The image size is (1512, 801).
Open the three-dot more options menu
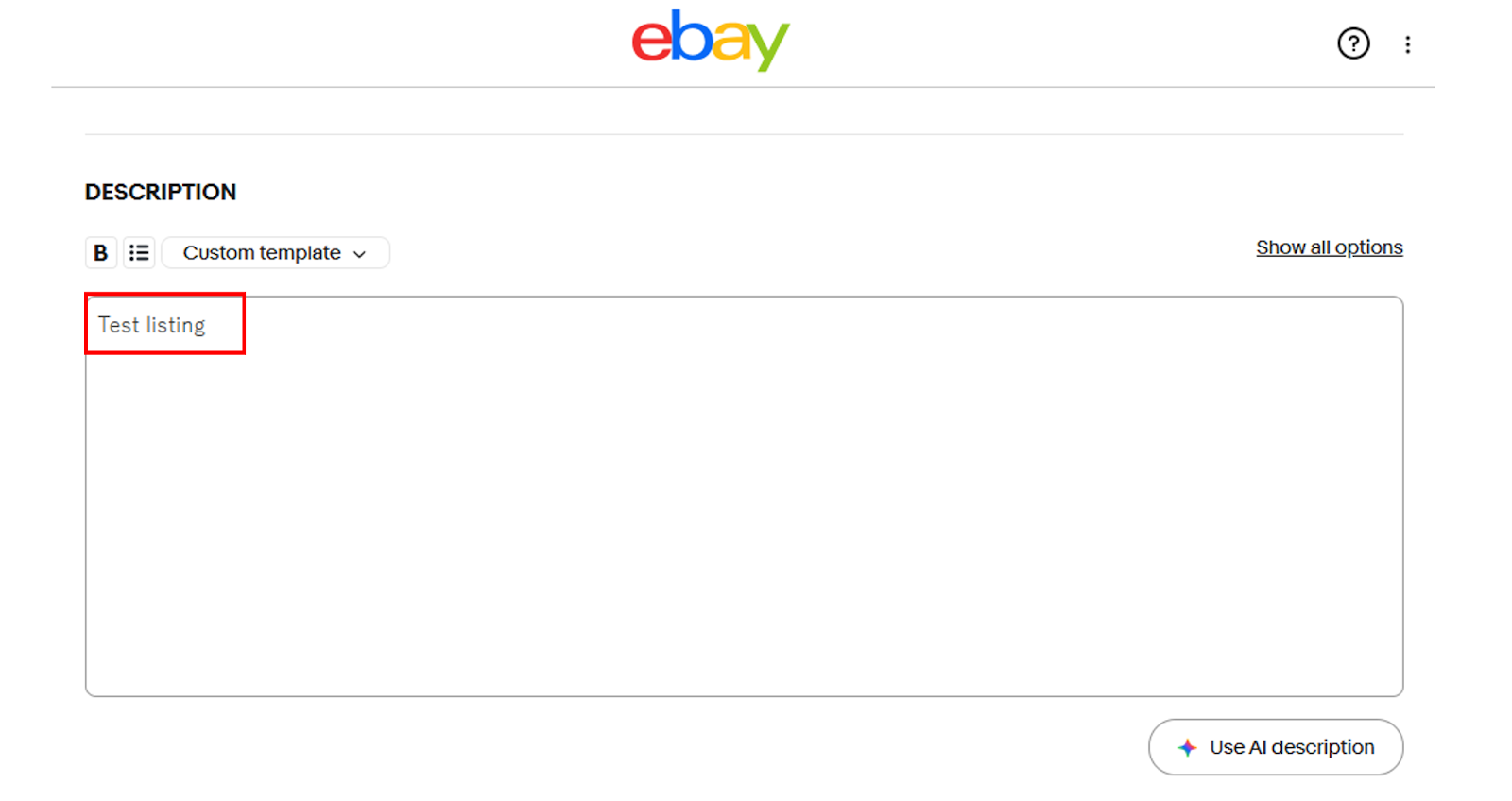pos(1407,44)
